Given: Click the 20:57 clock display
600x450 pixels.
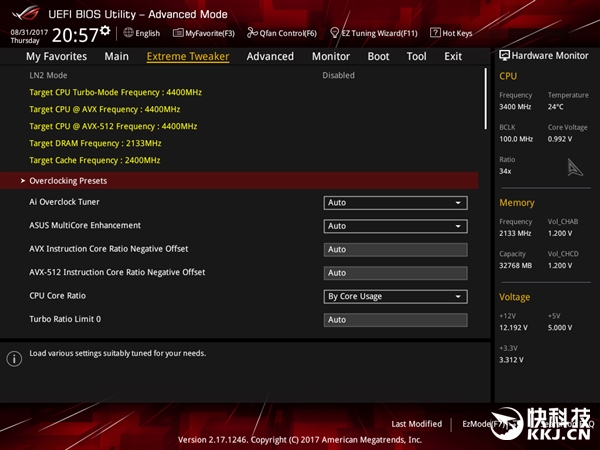Looking at the screenshot, I should tap(75, 35).
